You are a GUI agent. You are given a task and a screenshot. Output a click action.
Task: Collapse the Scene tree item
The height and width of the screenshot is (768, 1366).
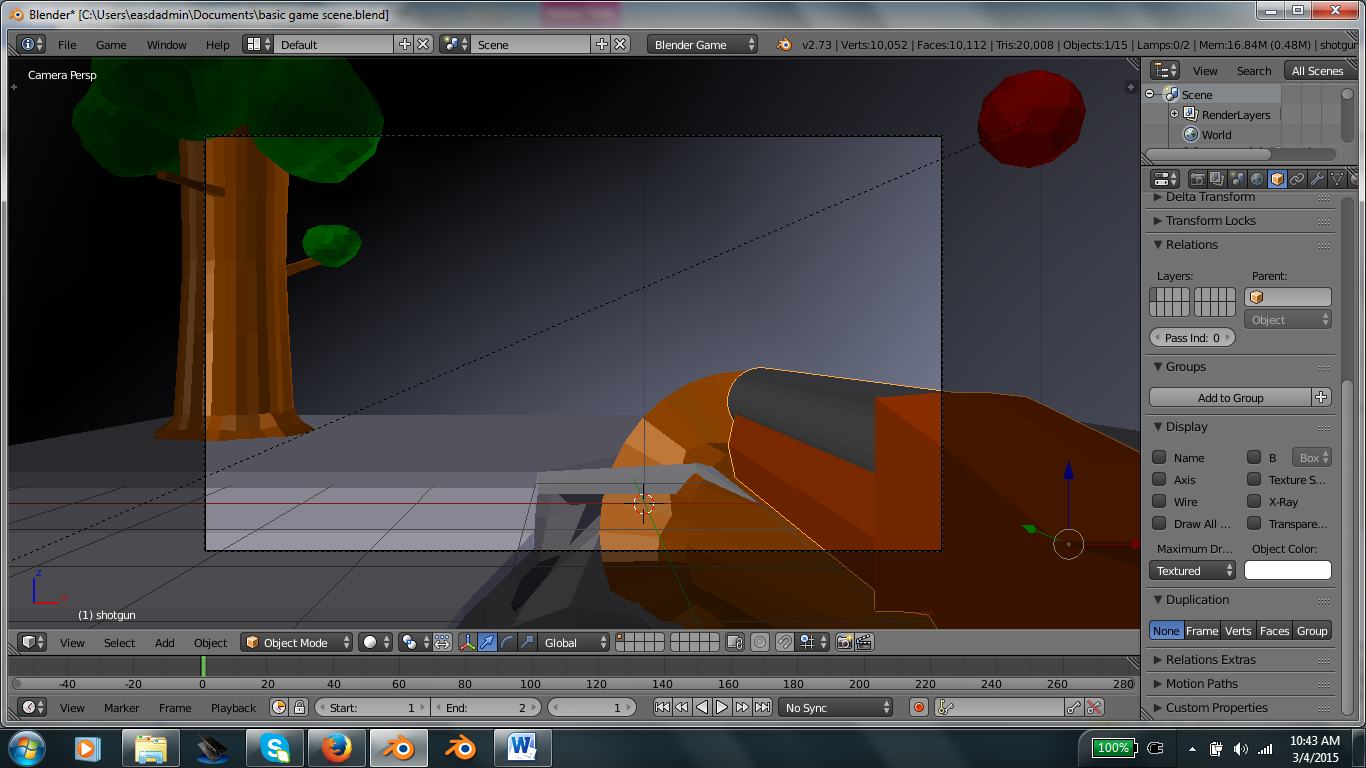coord(1150,94)
